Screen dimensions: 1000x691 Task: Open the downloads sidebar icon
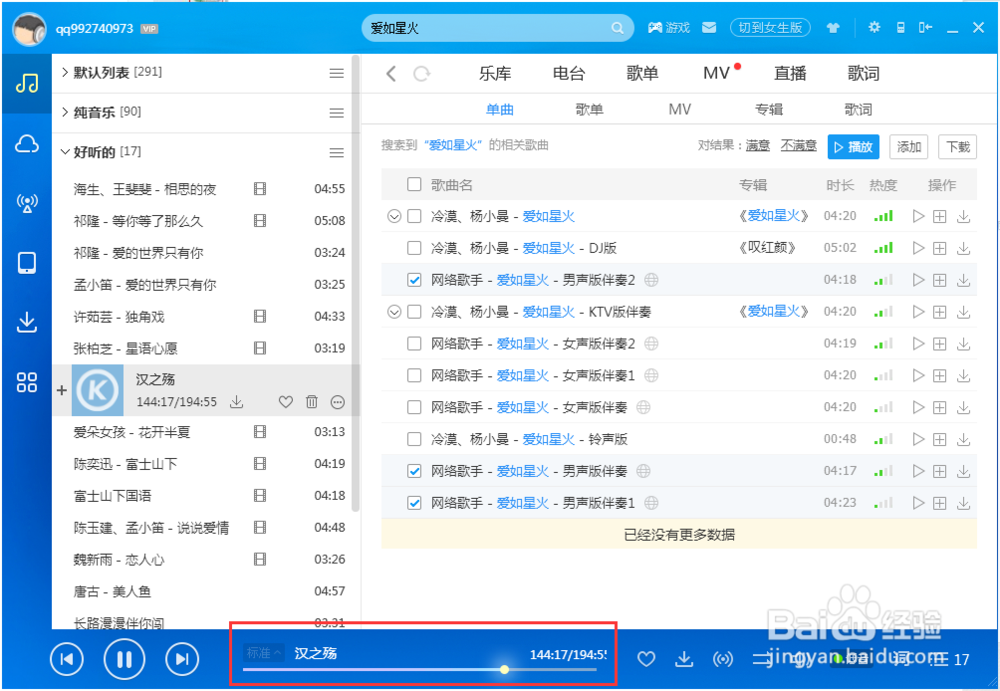(x=27, y=322)
